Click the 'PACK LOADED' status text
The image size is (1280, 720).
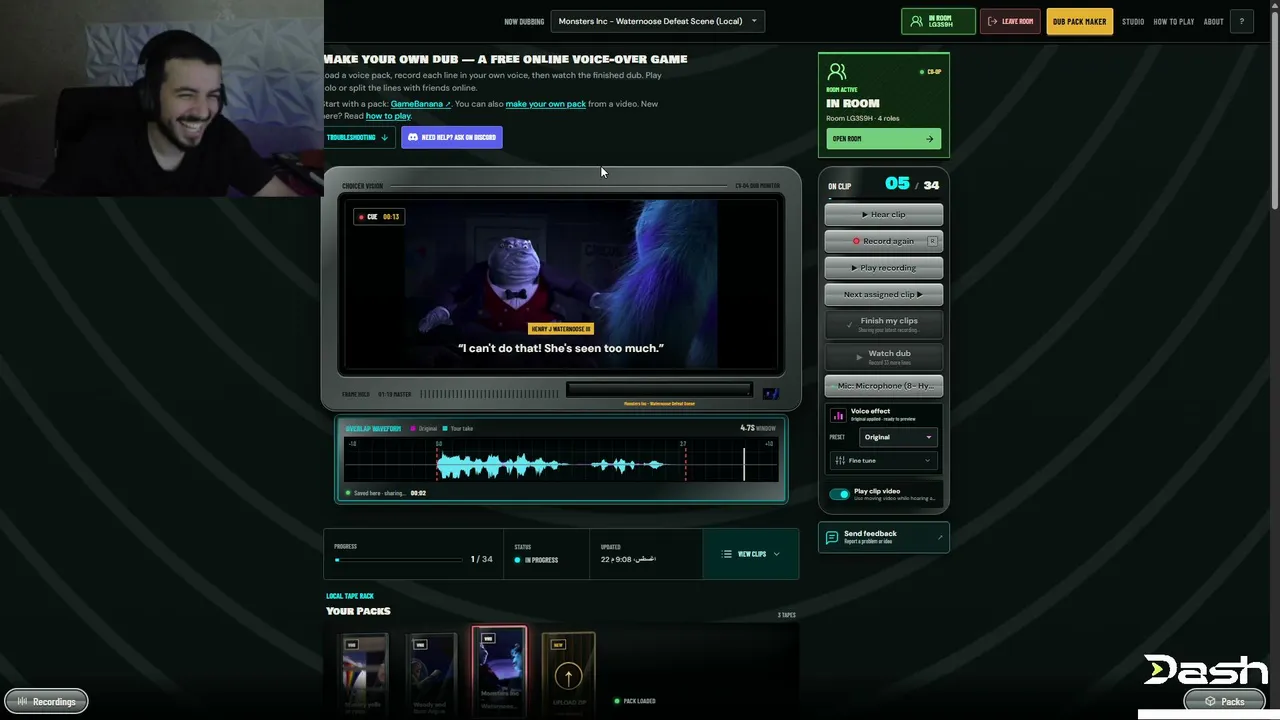[639, 701]
